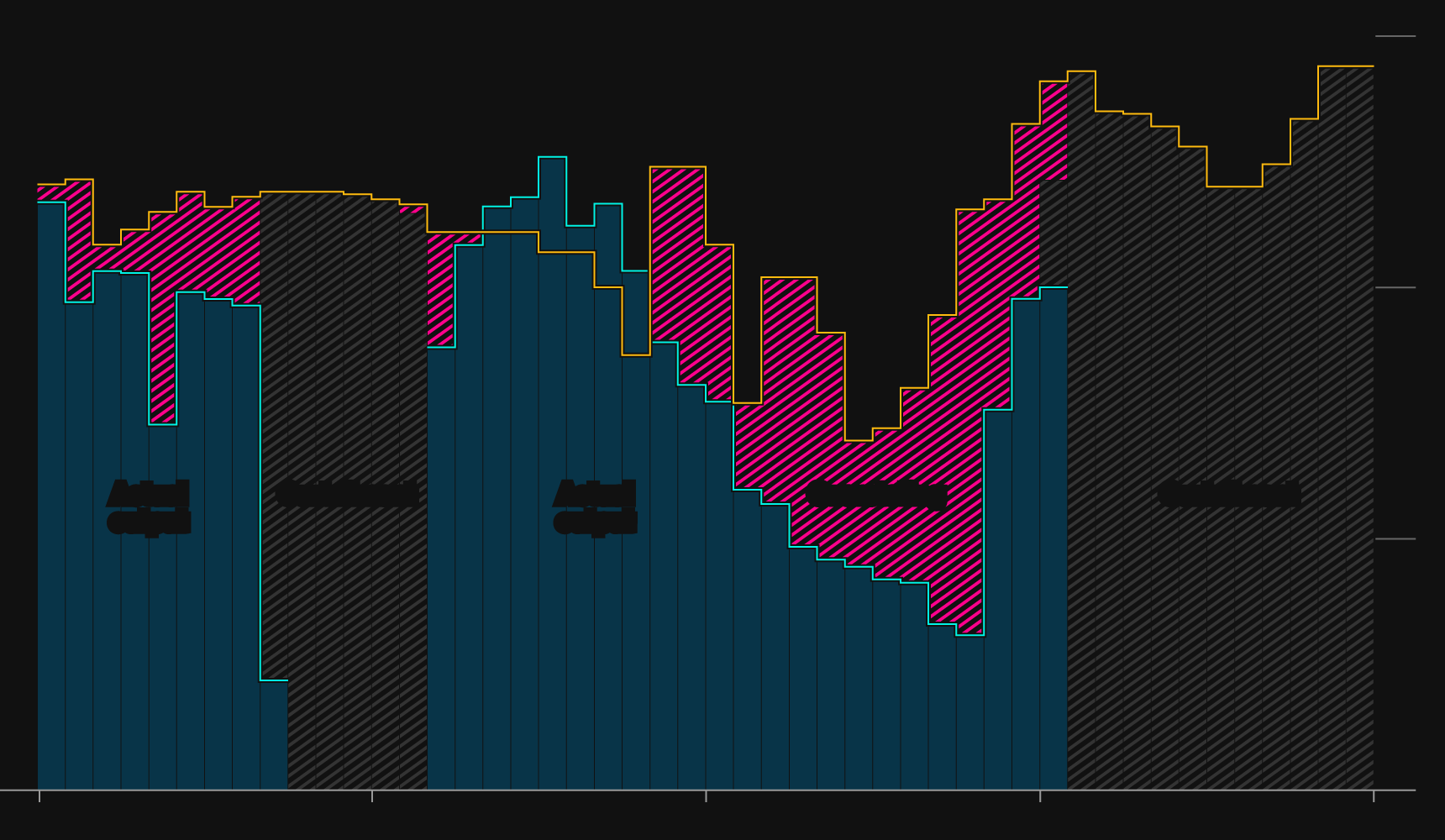The height and width of the screenshot is (840, 1445).
Task: Select the highest orange step at the far right
Action: 1346,66
